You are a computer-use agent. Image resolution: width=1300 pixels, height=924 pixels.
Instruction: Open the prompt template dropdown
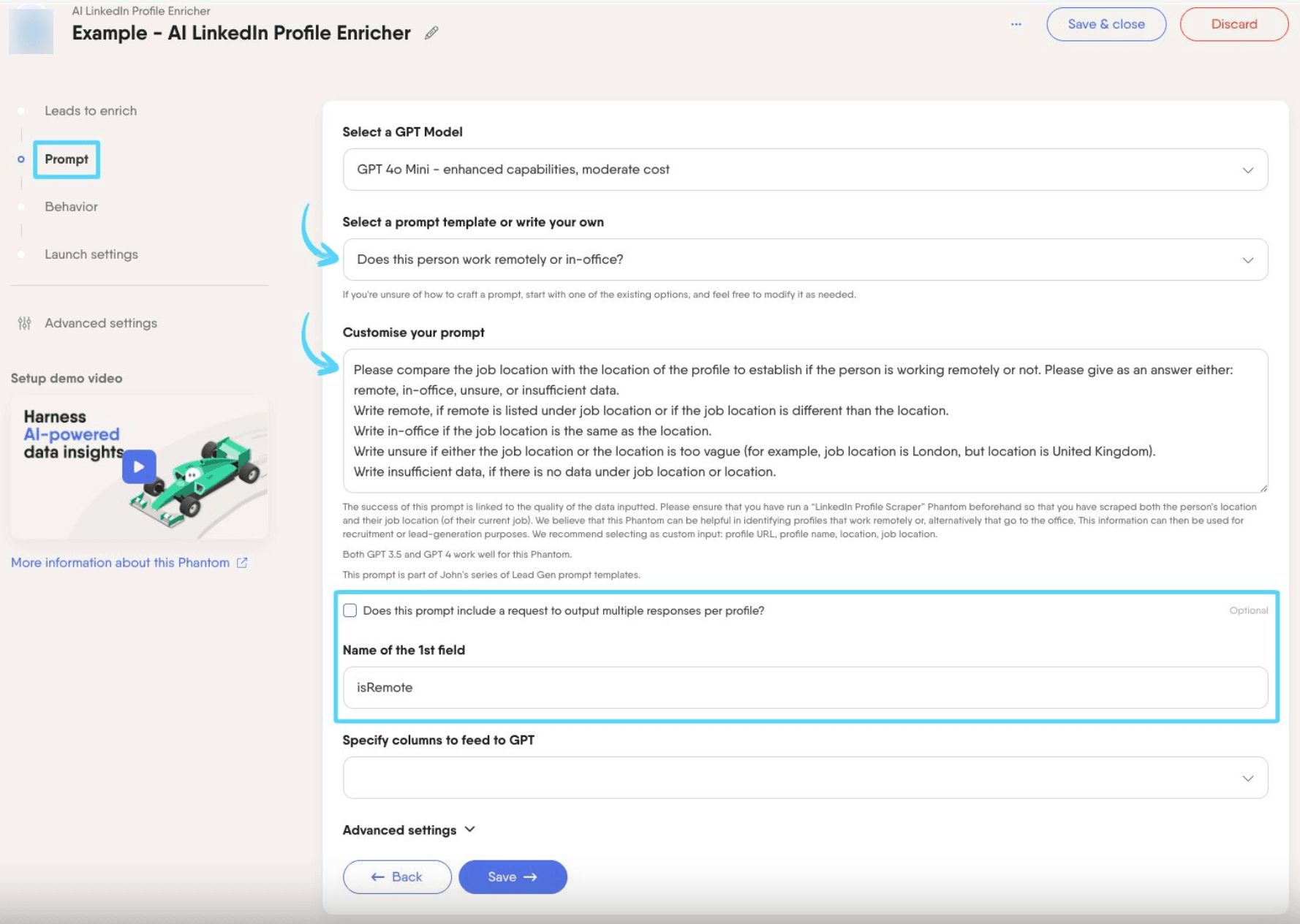[x=805, y=260]
